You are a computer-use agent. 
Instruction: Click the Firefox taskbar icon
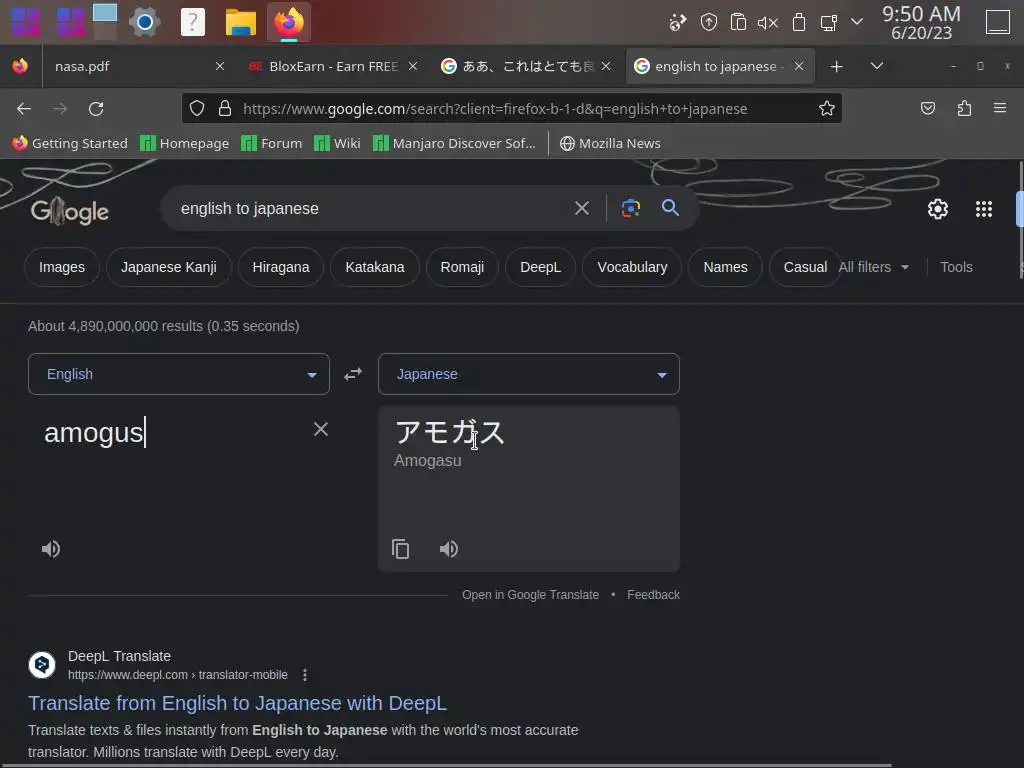click(x=289, y=22)
